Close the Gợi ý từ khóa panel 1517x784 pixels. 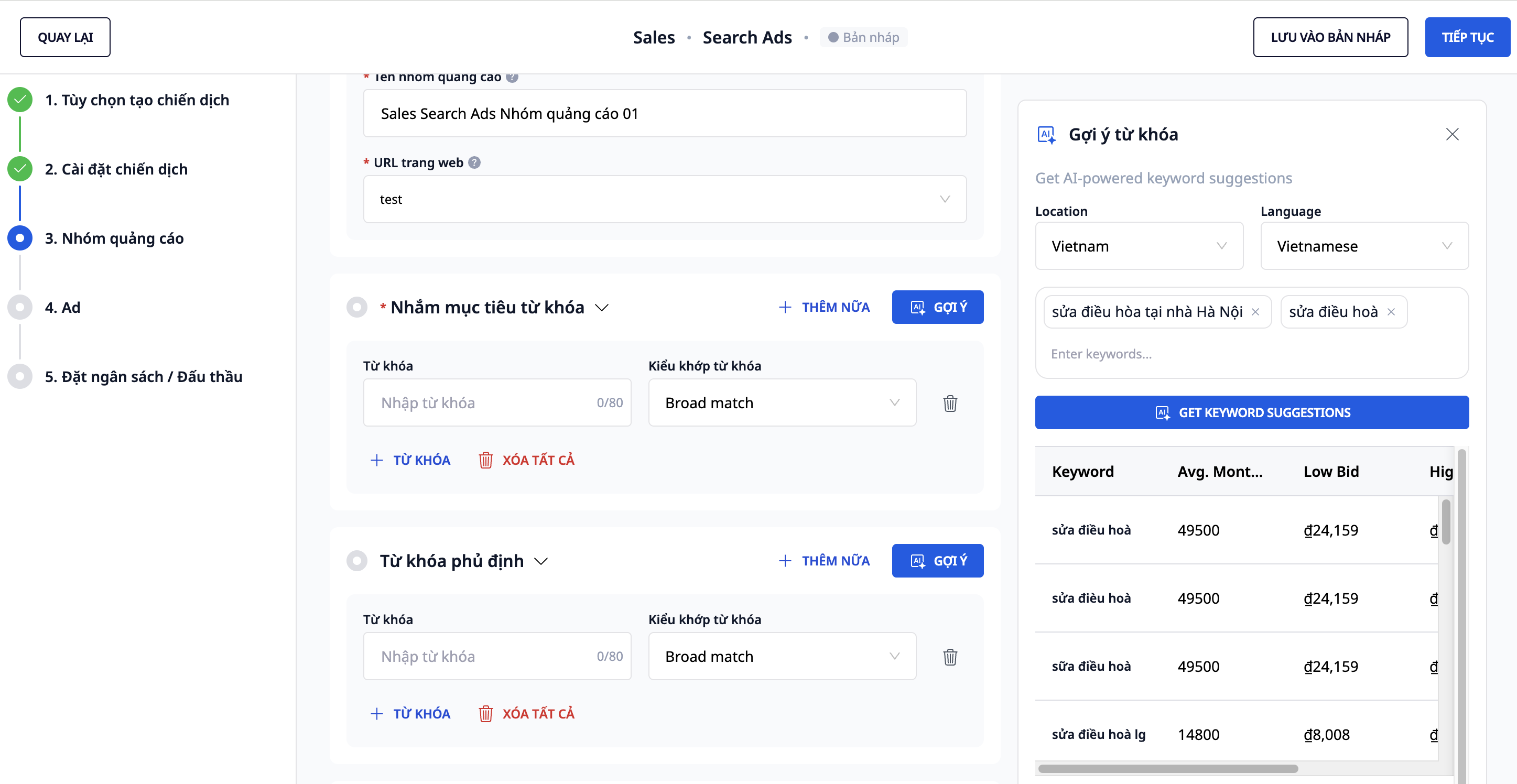[x=1451, y=134]
